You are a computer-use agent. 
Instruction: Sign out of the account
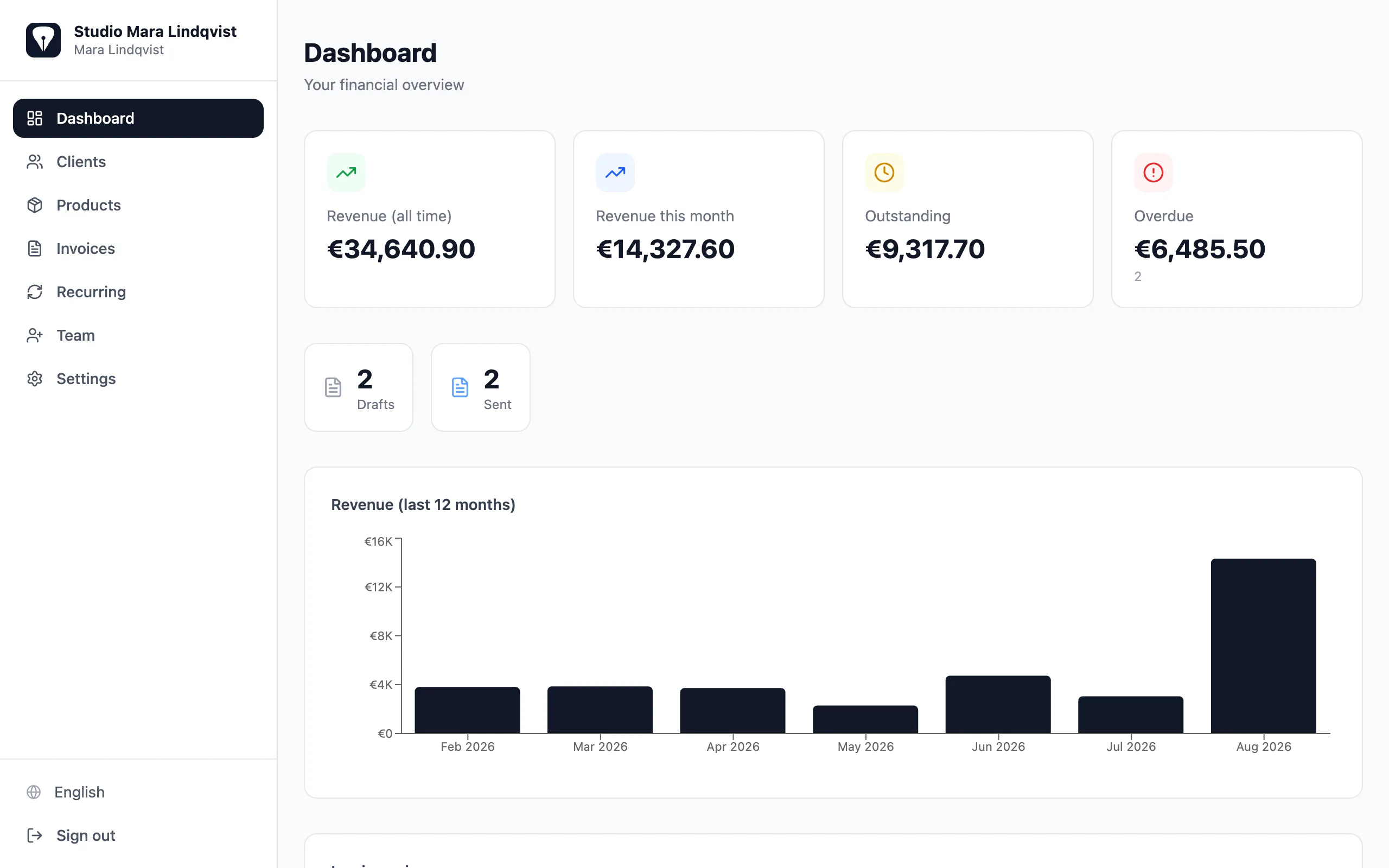click(x=138, y=835)
